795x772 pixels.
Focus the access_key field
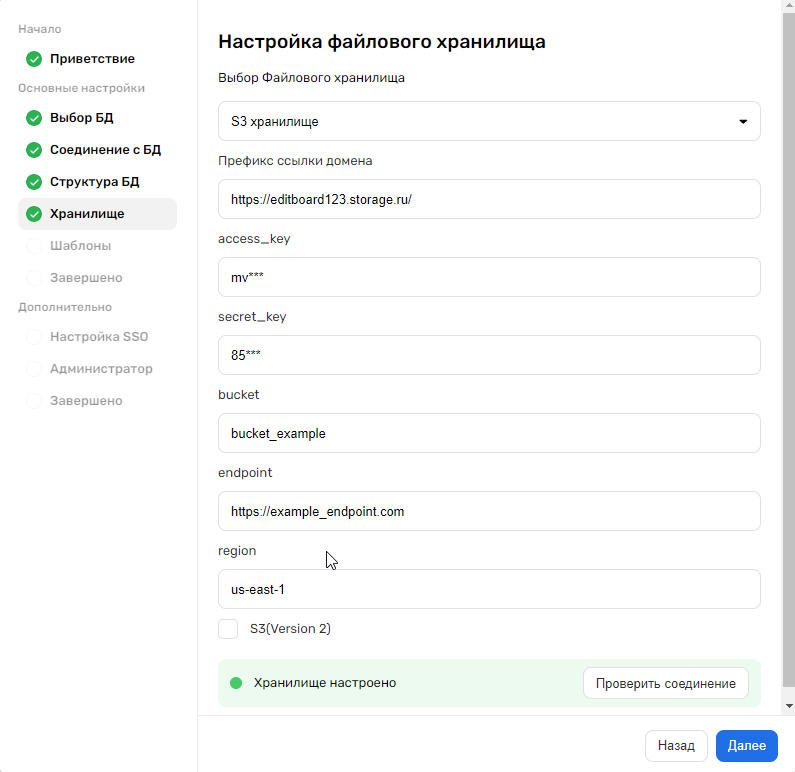(x=489, y=277)
